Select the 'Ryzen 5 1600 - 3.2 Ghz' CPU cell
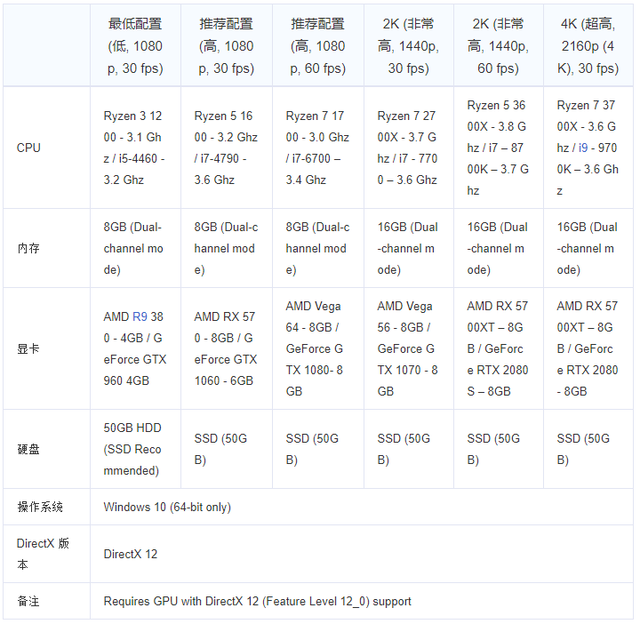This screenshot has width=640, height=624. click(227, 148)
